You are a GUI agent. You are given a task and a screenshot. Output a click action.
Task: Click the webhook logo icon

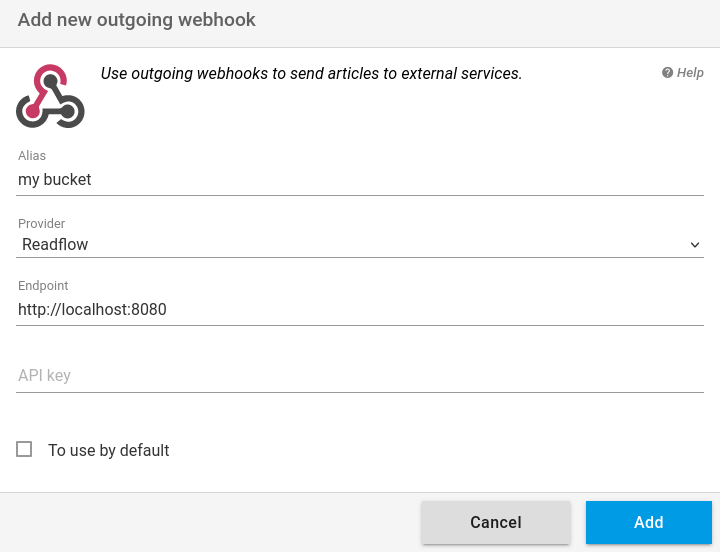click(50, 96)
